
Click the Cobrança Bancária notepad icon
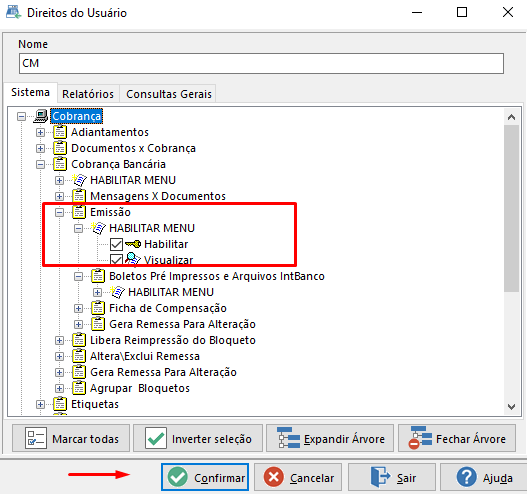tap(60, 164)
